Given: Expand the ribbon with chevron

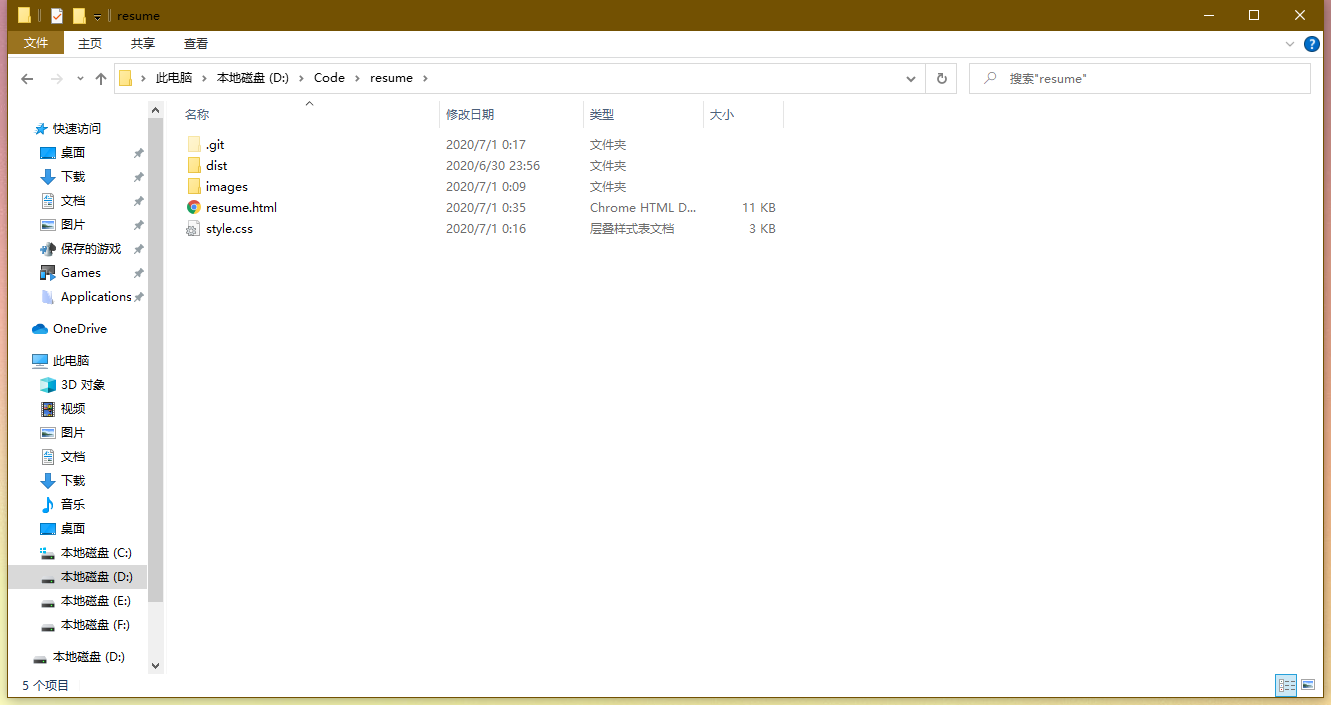Looking at the screenshot, I should tap(1290, 44).
